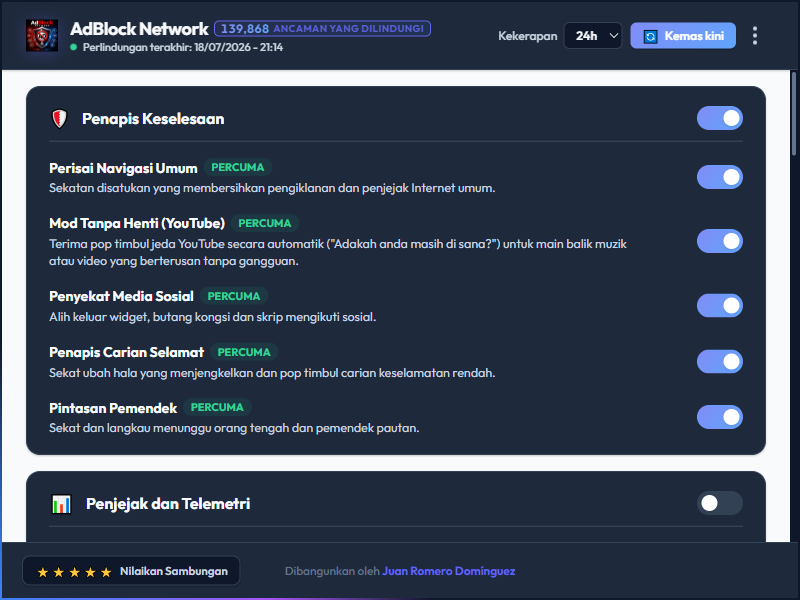Click PERCUMA badge next to Pintasan Pemendek

tap(217, 408)
